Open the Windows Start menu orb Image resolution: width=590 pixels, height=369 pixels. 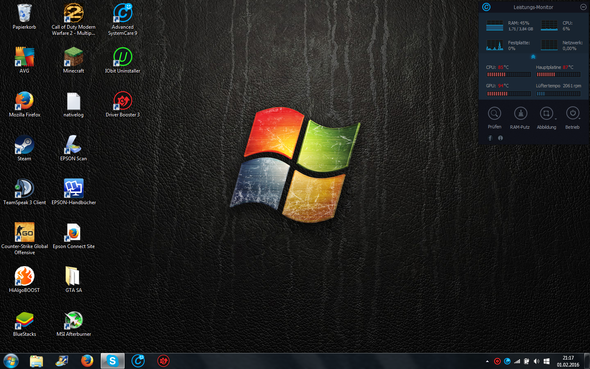pos(11,361)
